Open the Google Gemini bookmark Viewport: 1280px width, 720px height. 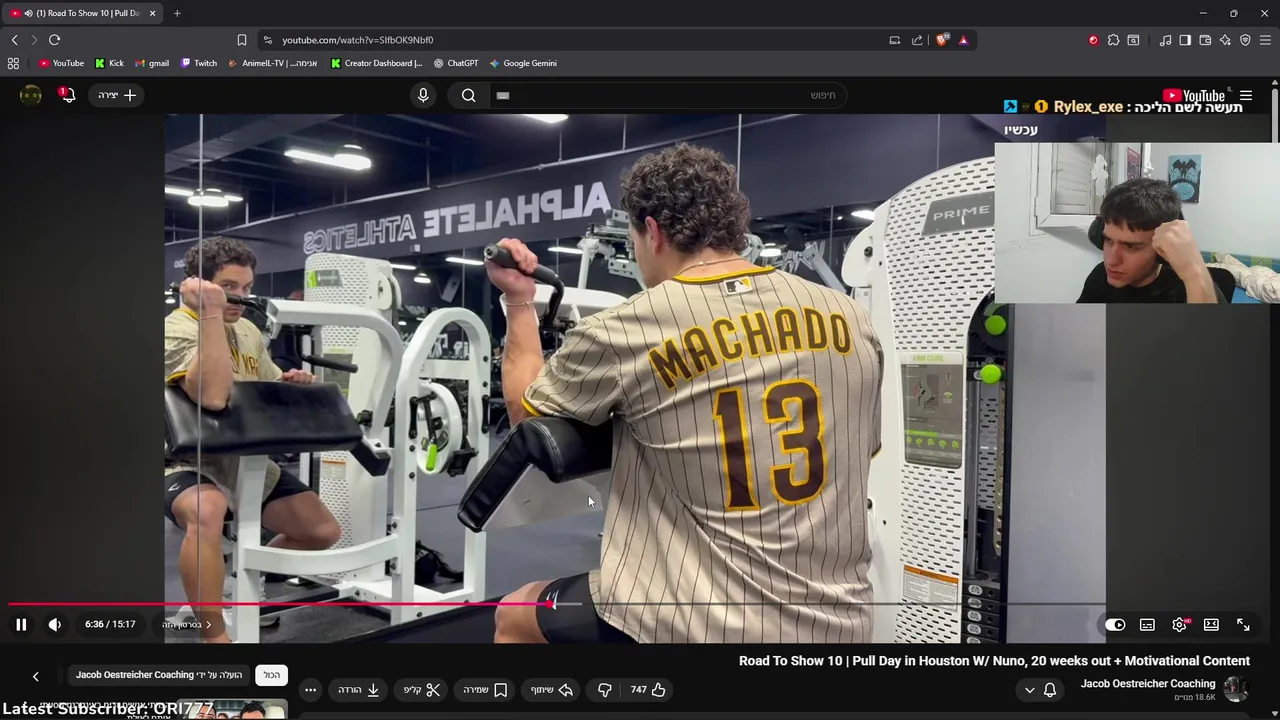[523, 63]
